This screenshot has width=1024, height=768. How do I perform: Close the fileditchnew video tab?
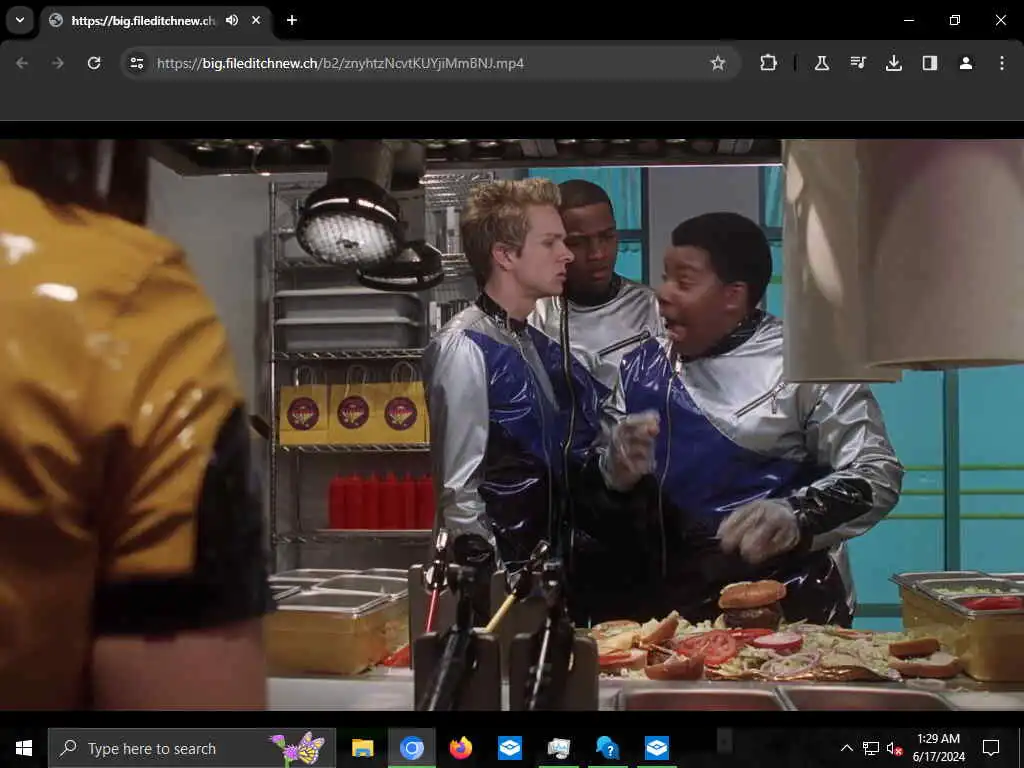256,20
